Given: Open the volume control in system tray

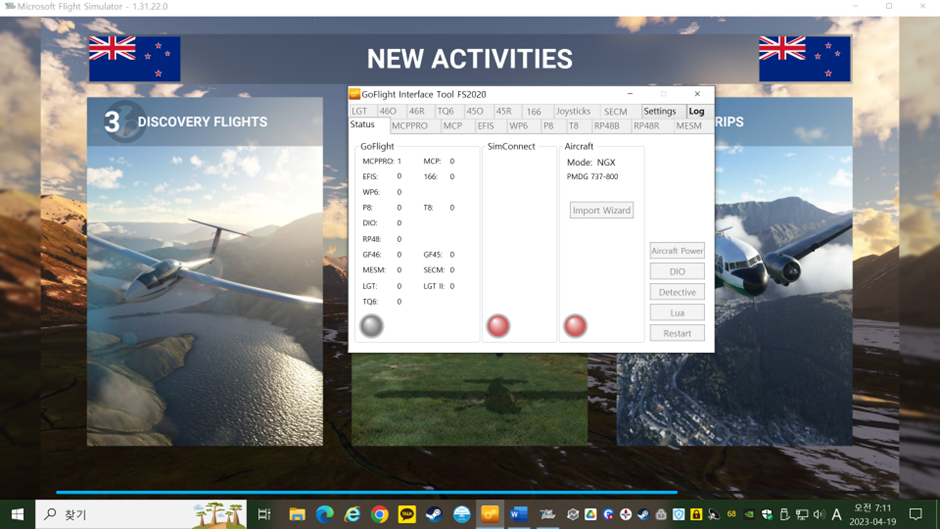Looking at the screenshot, I should [x=819, y=515].
